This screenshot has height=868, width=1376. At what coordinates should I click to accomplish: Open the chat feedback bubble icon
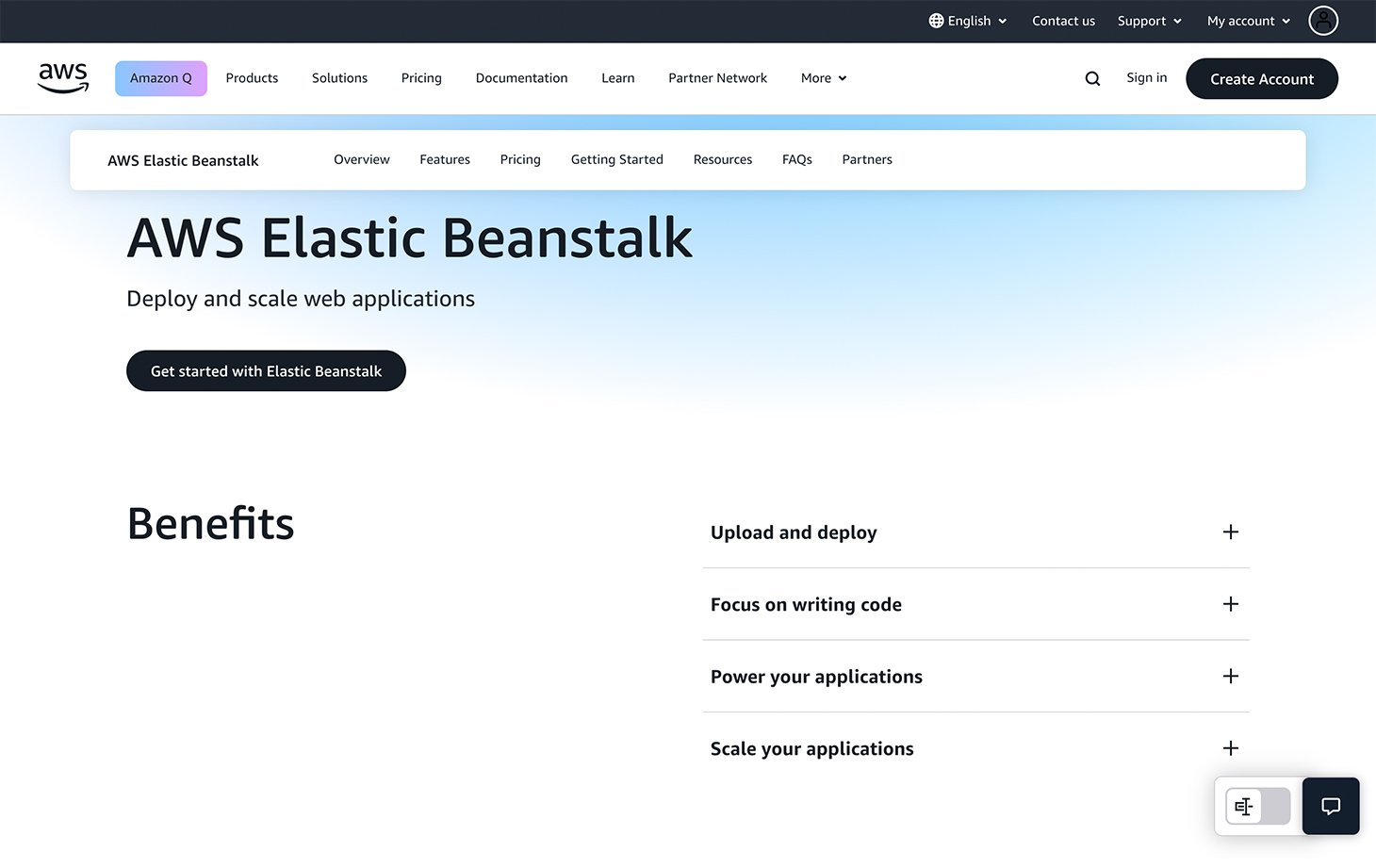click(1330, 806)
